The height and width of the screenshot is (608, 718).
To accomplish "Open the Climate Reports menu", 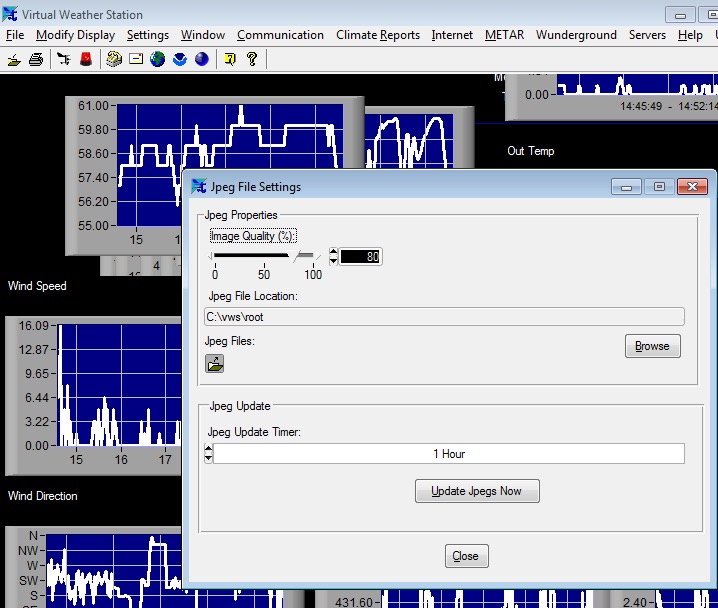I will click(x=377, y=35).
